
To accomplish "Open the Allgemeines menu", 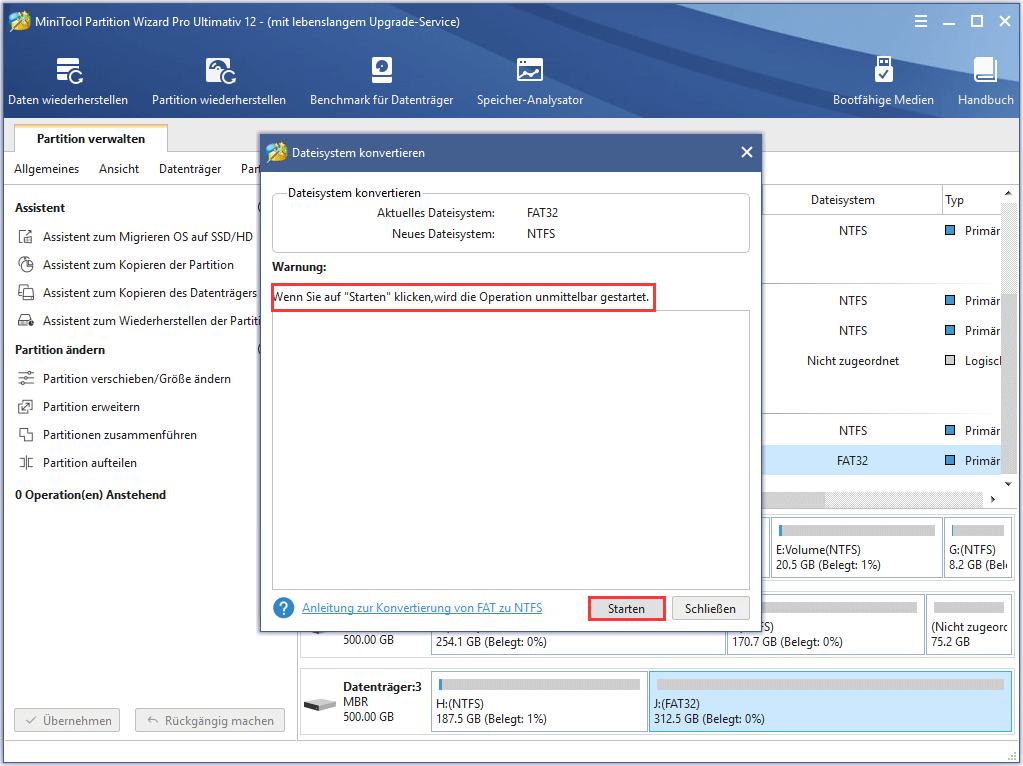I will pos(46,169).
